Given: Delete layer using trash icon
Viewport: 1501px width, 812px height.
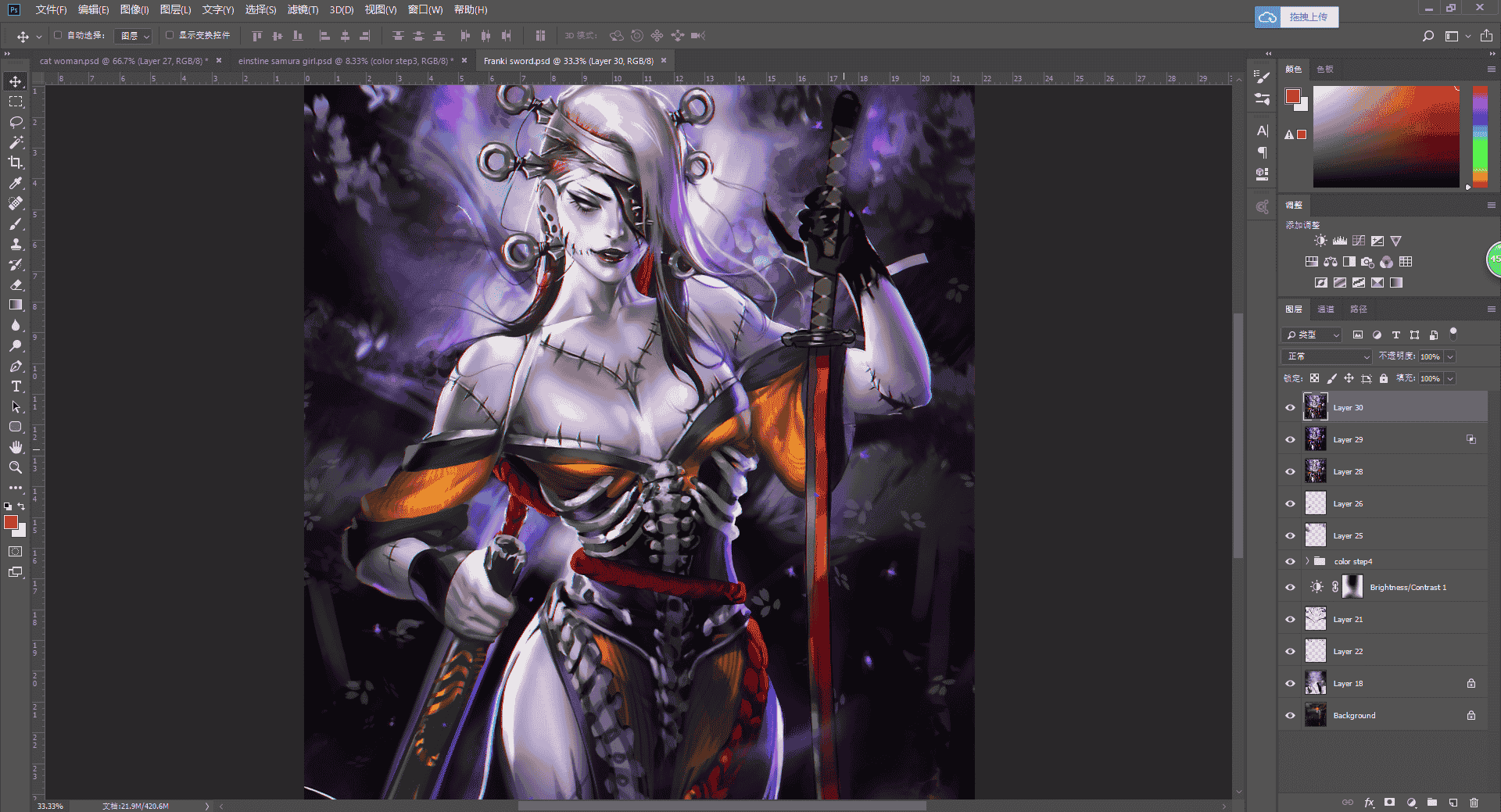Looking at the screenshot, I should pyautogui.click(x=1474, y=803).
